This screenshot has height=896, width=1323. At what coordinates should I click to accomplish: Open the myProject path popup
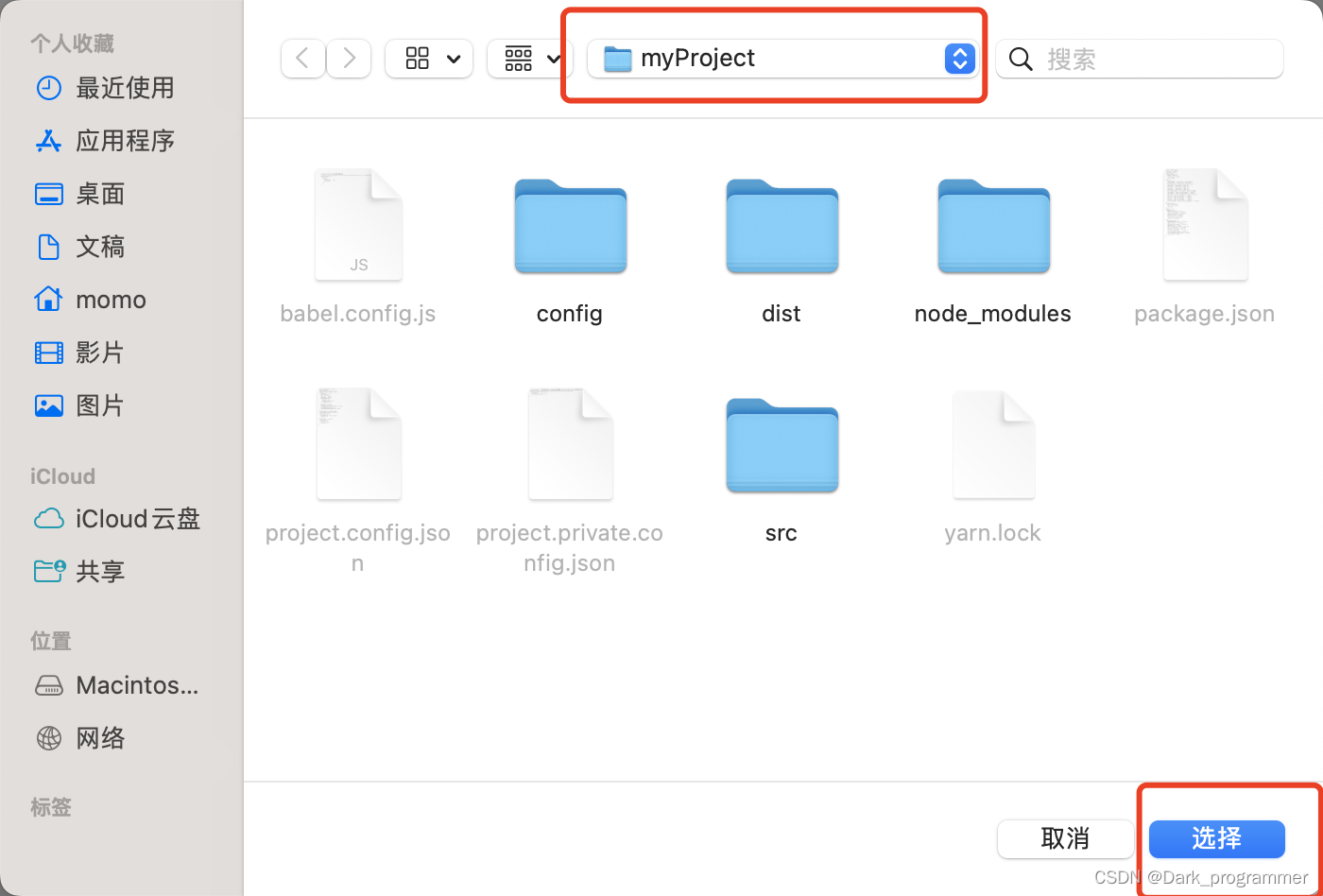tap(782, 59)
